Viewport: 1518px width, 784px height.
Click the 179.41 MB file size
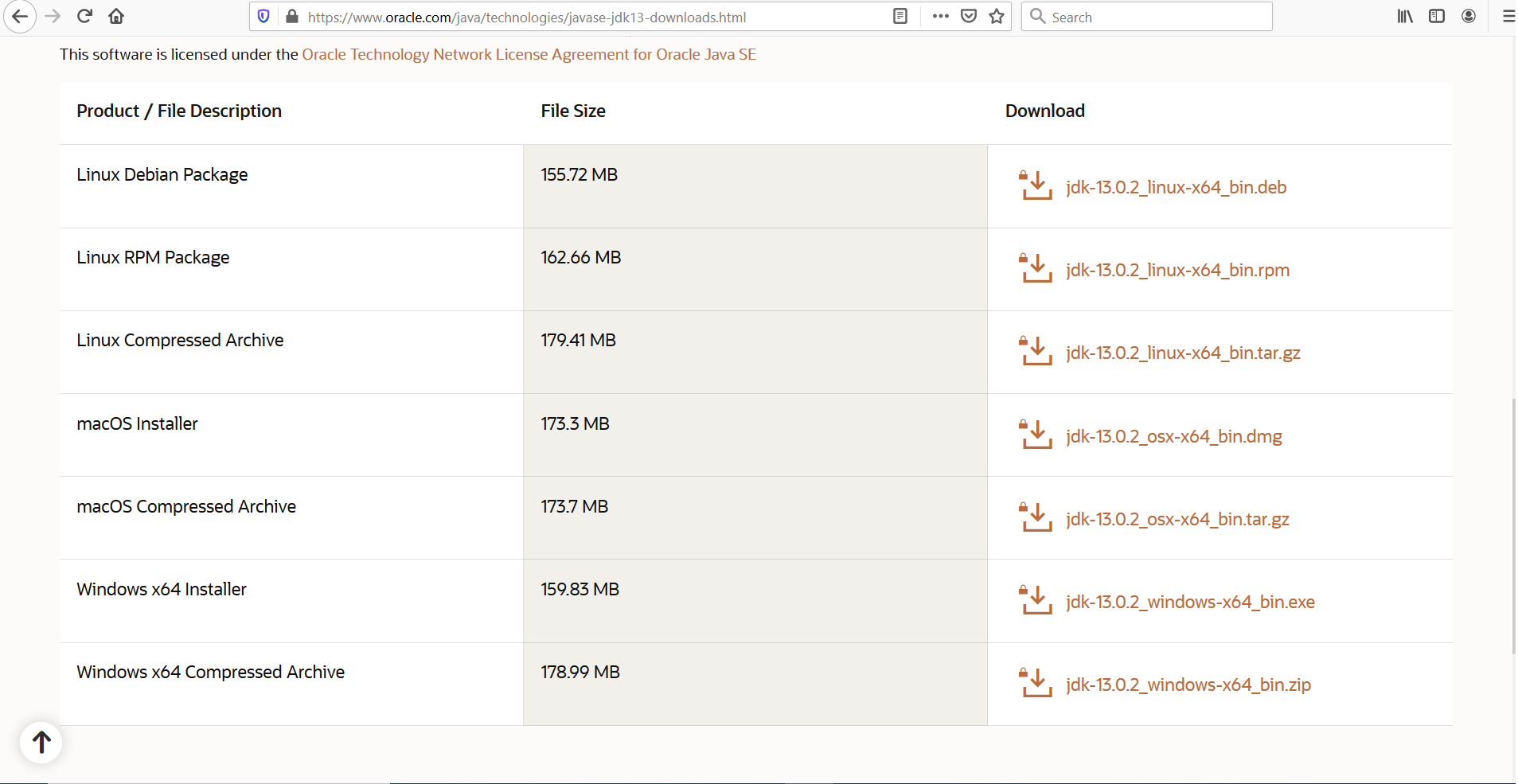[578, 340]
